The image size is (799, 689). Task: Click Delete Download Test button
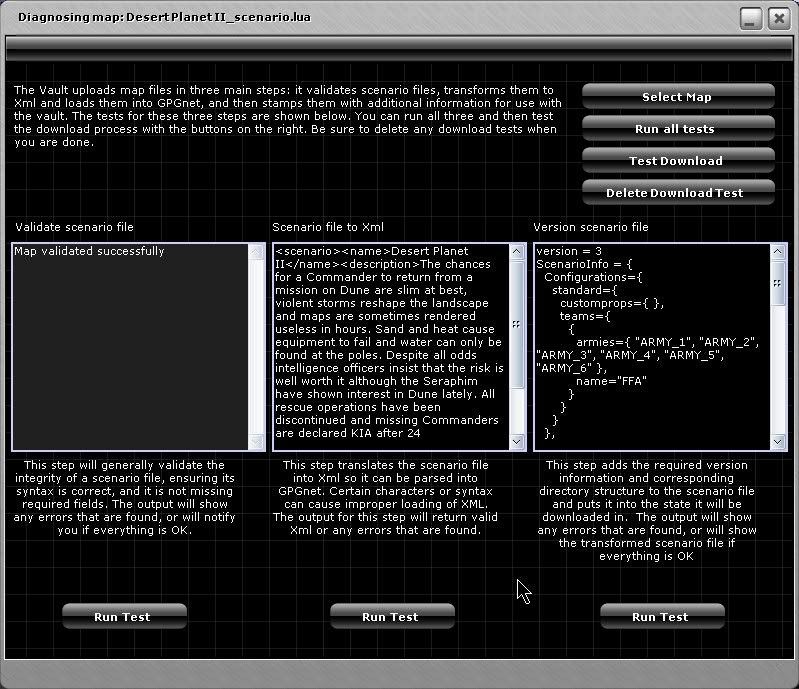point(677,193)
